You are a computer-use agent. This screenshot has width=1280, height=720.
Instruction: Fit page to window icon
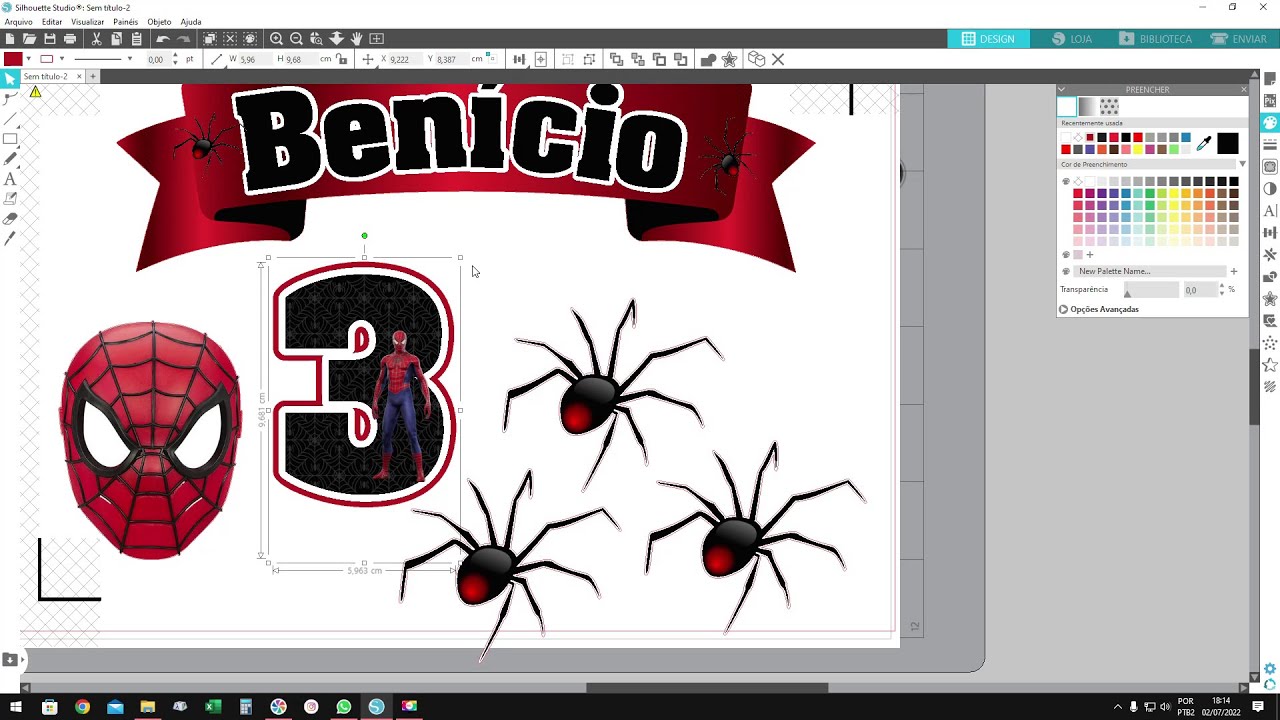point(376,38)
